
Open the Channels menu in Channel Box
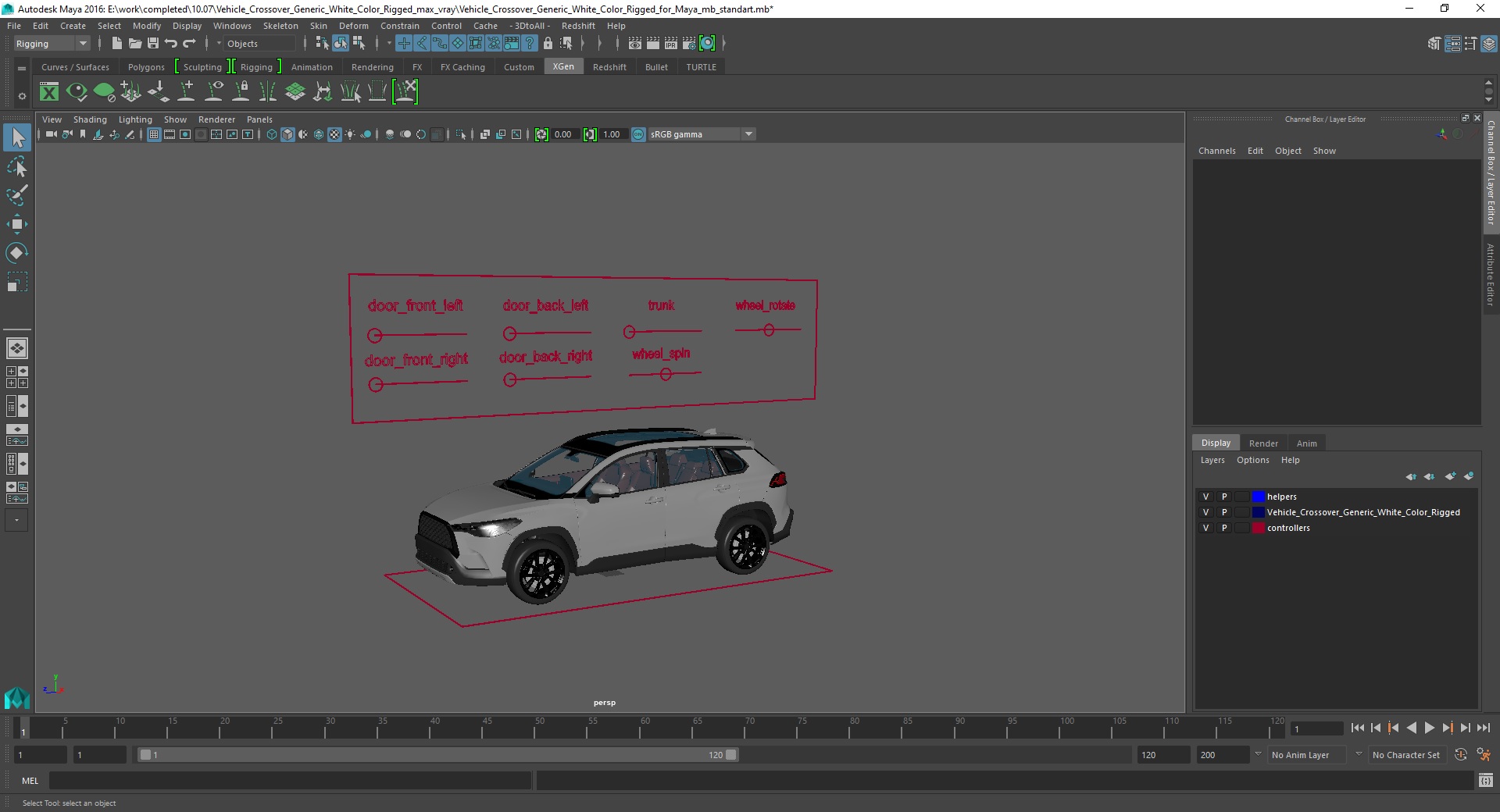pyautogui.click(x=1216, y=151)
